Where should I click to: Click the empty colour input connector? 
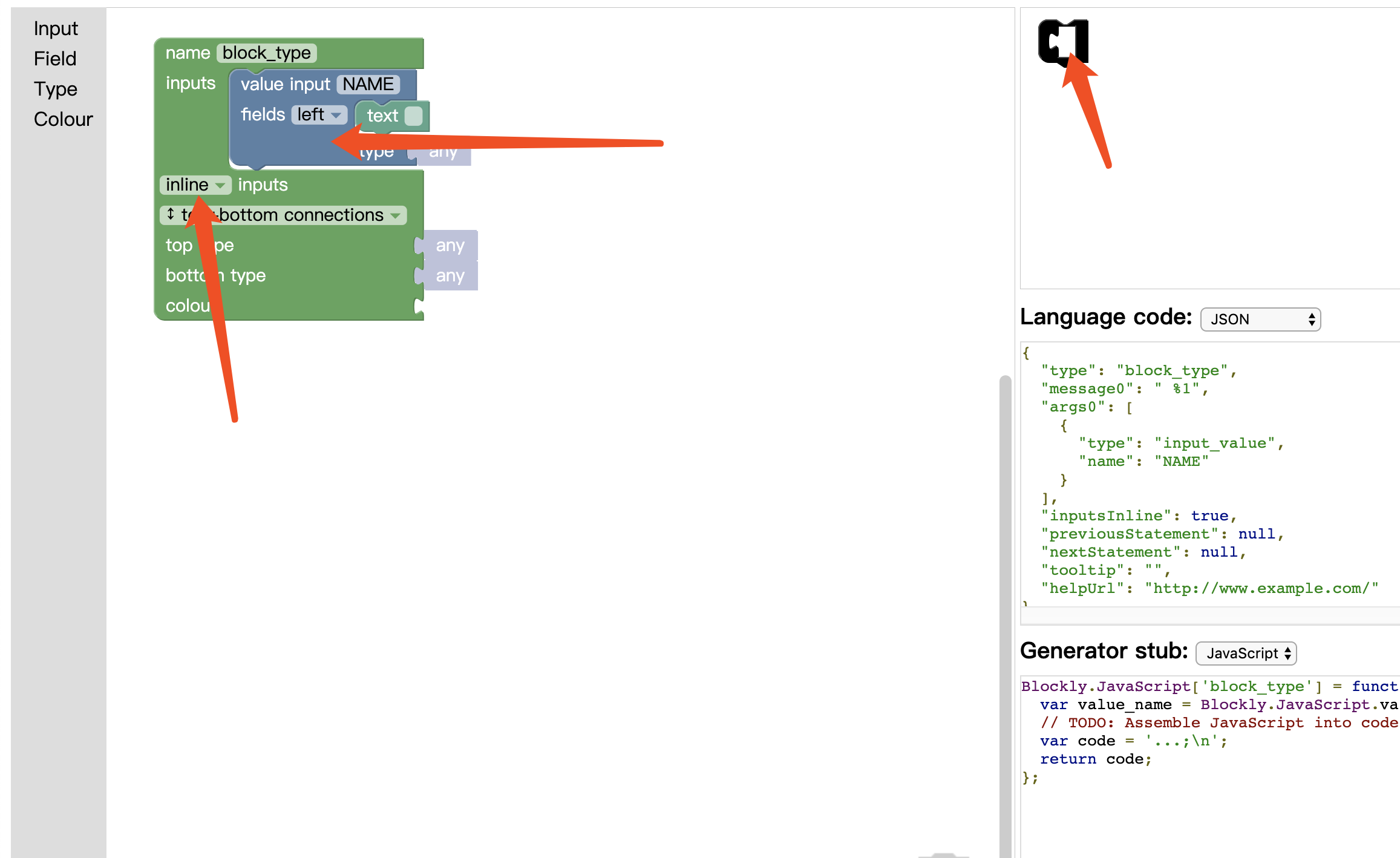pyautogui.click(x=418, y=306)
